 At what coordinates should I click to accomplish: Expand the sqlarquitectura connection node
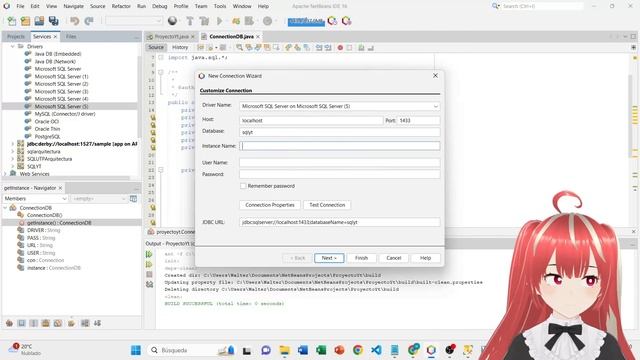pos(12,151)
